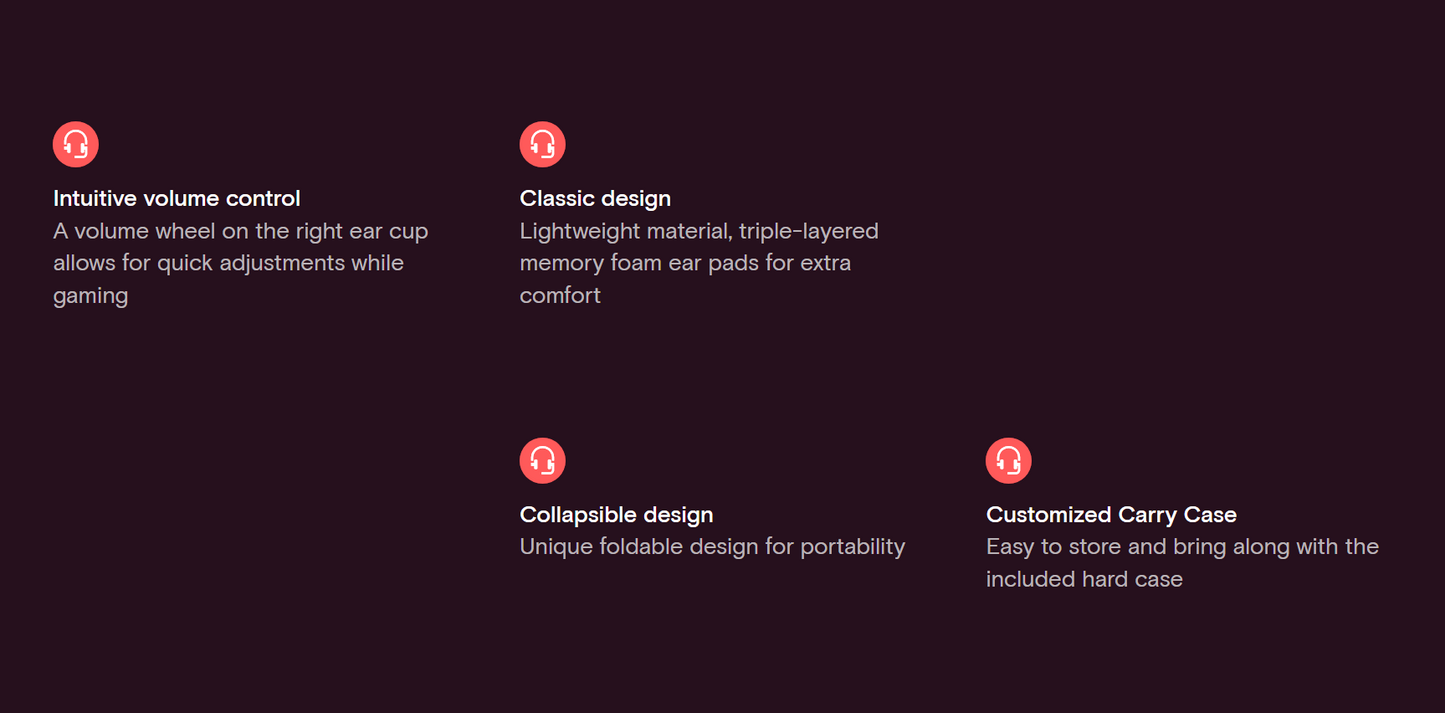Select the "Classic design" heading
The height and width of the screenshot is (713, 1445).
[595, 198]
